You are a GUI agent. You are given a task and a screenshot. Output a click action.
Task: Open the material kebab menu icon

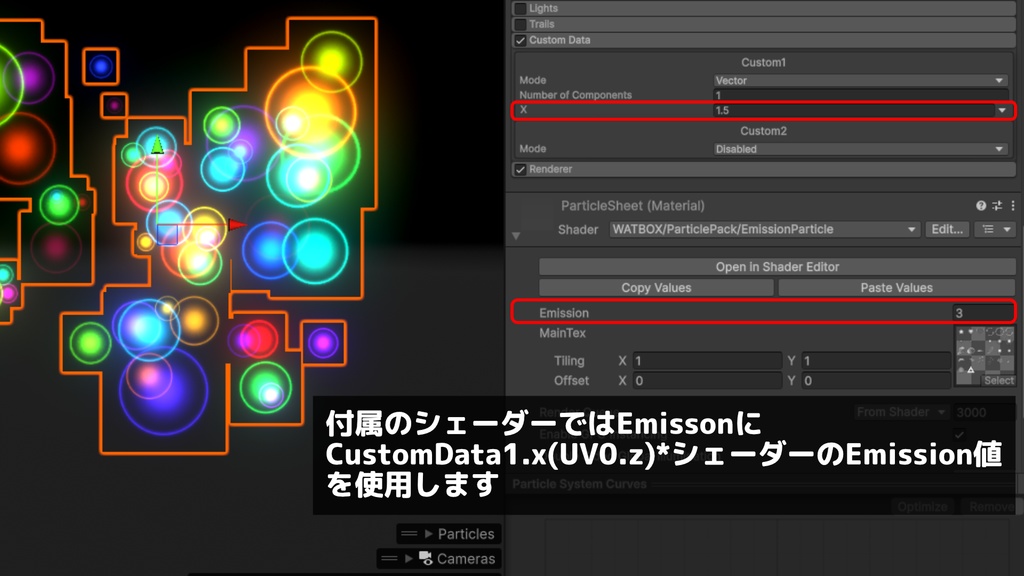pyautogui.click(x=1013, y=205)
